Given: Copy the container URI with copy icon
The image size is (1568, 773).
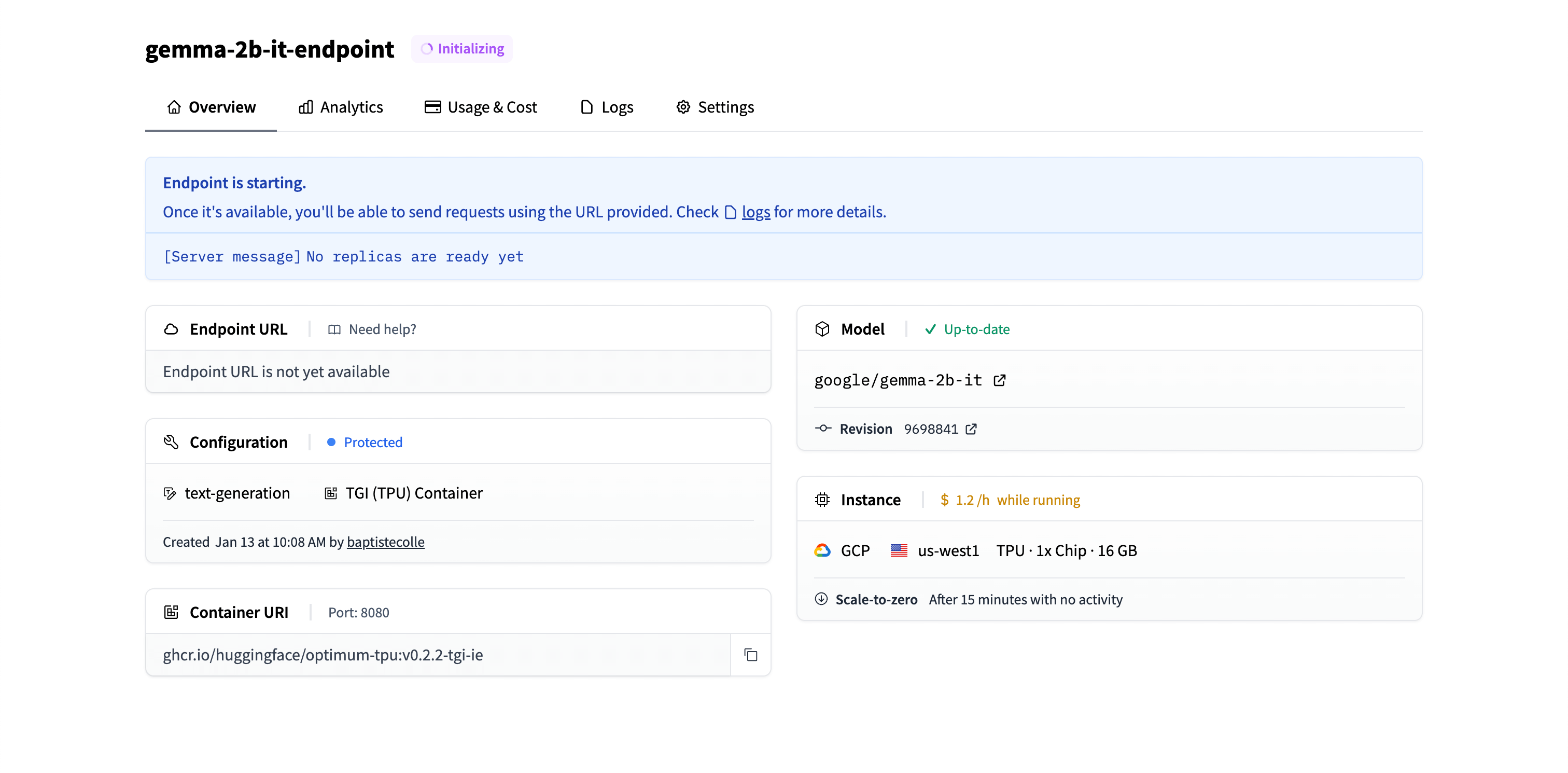Looking at the screenshot, I should 750,655.
